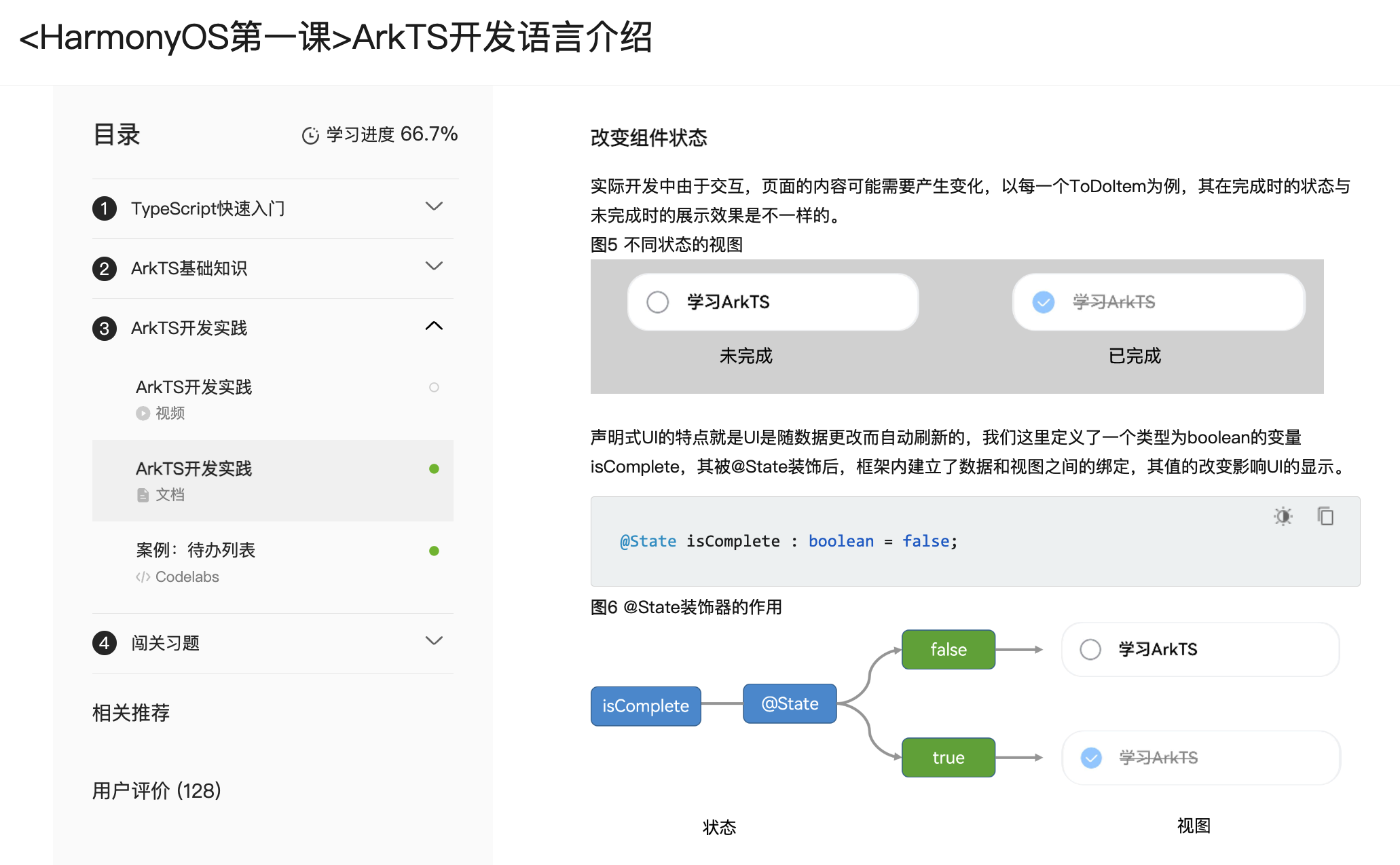Click the 未完成 label in figure 5

746,356
